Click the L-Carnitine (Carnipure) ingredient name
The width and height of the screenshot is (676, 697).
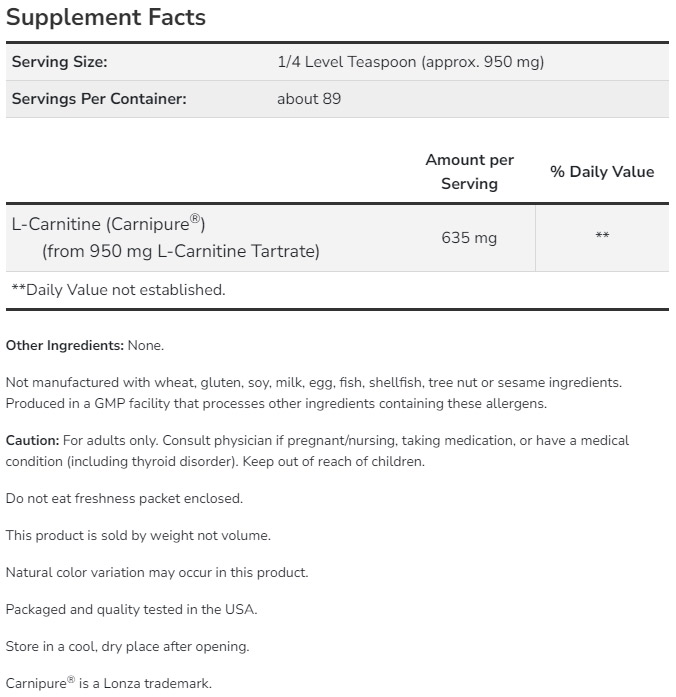pyautogui.click(x=108, y=223)
